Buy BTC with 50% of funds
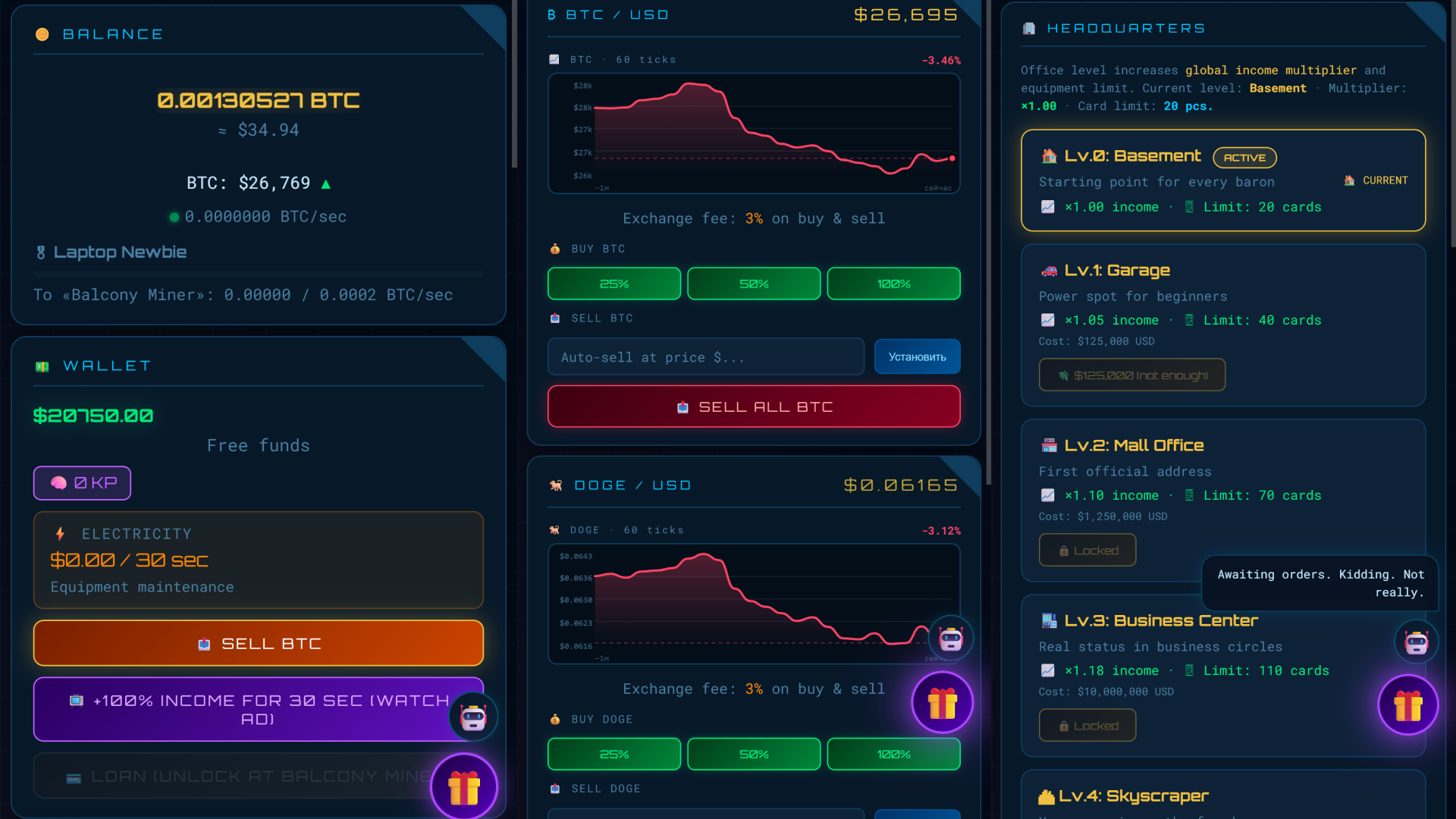1456x819 pixels. pos(754,284)
